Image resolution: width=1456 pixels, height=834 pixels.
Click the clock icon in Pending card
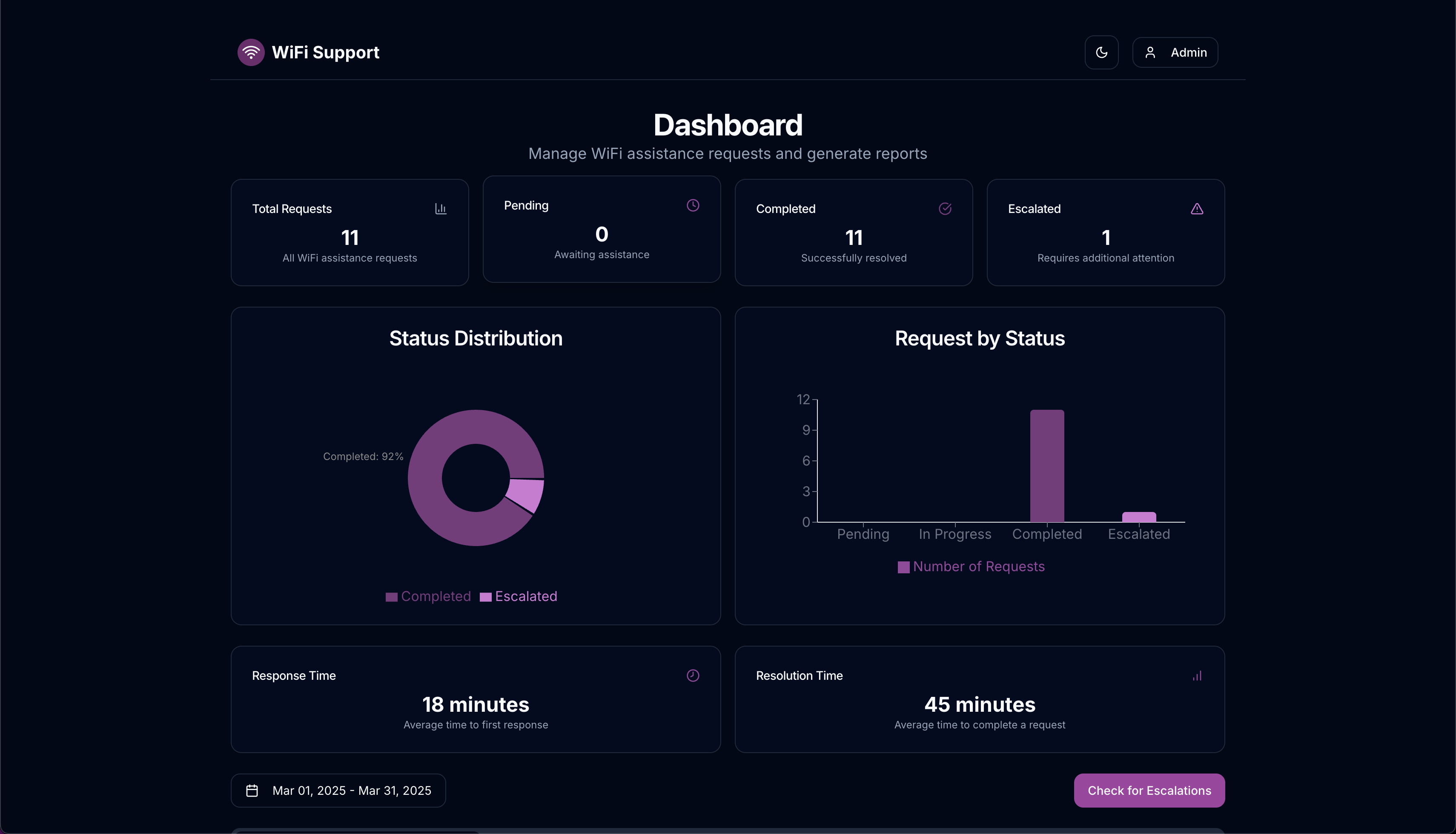pyautogui.click(x=693, y=206)
